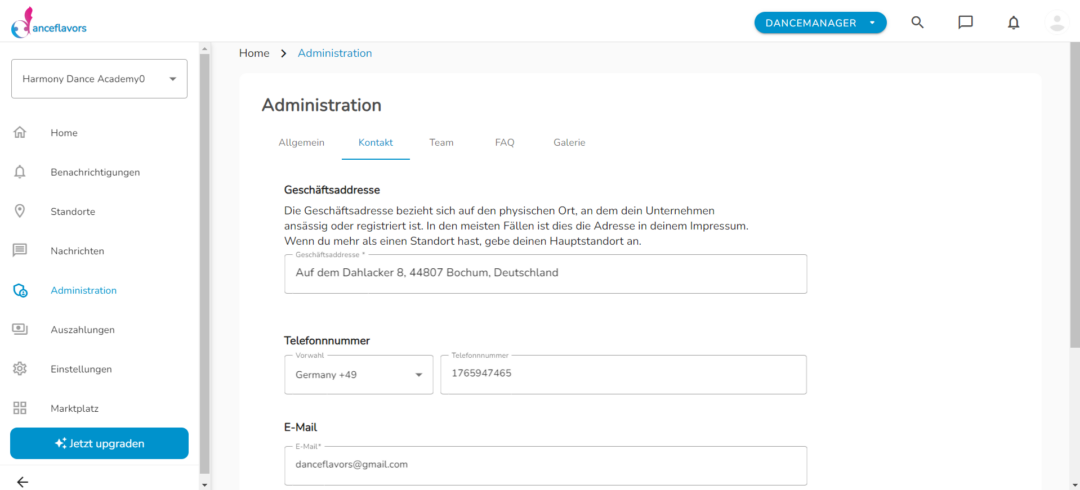
Task: Switch to the Team tab
Action: coord(442,143)
